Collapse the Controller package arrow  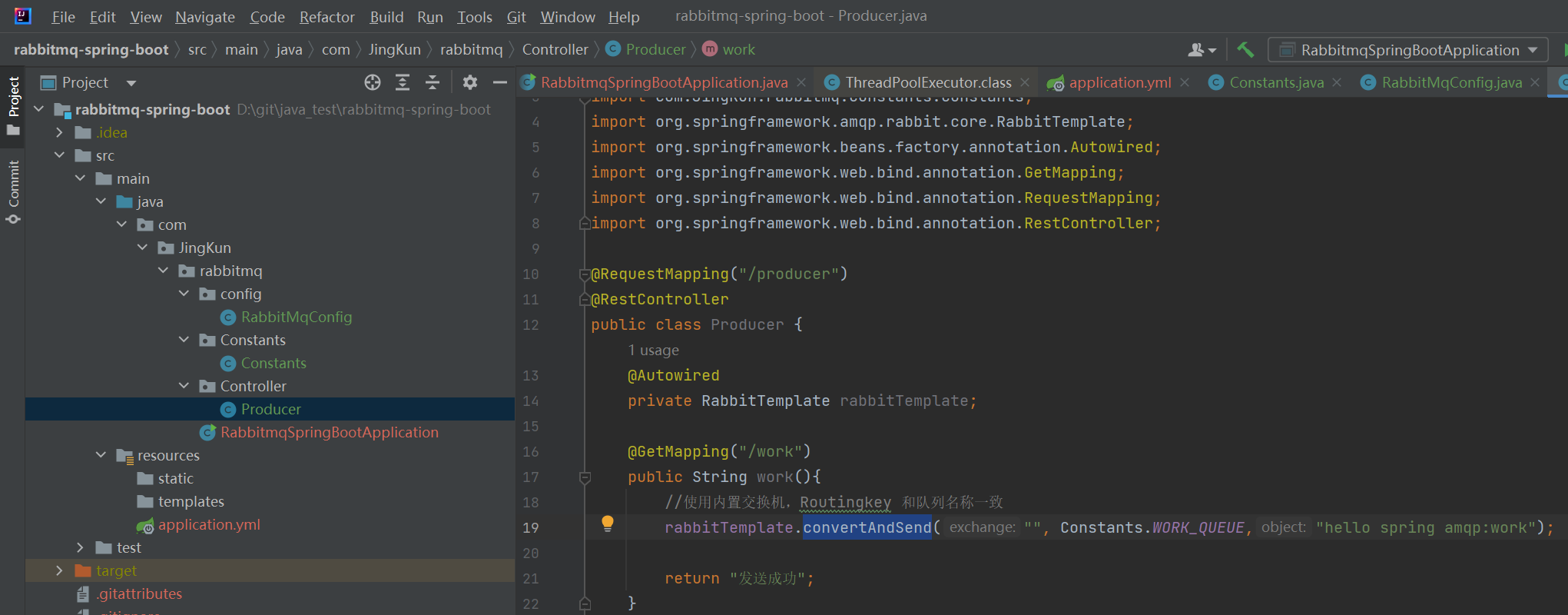click(184, 386)
